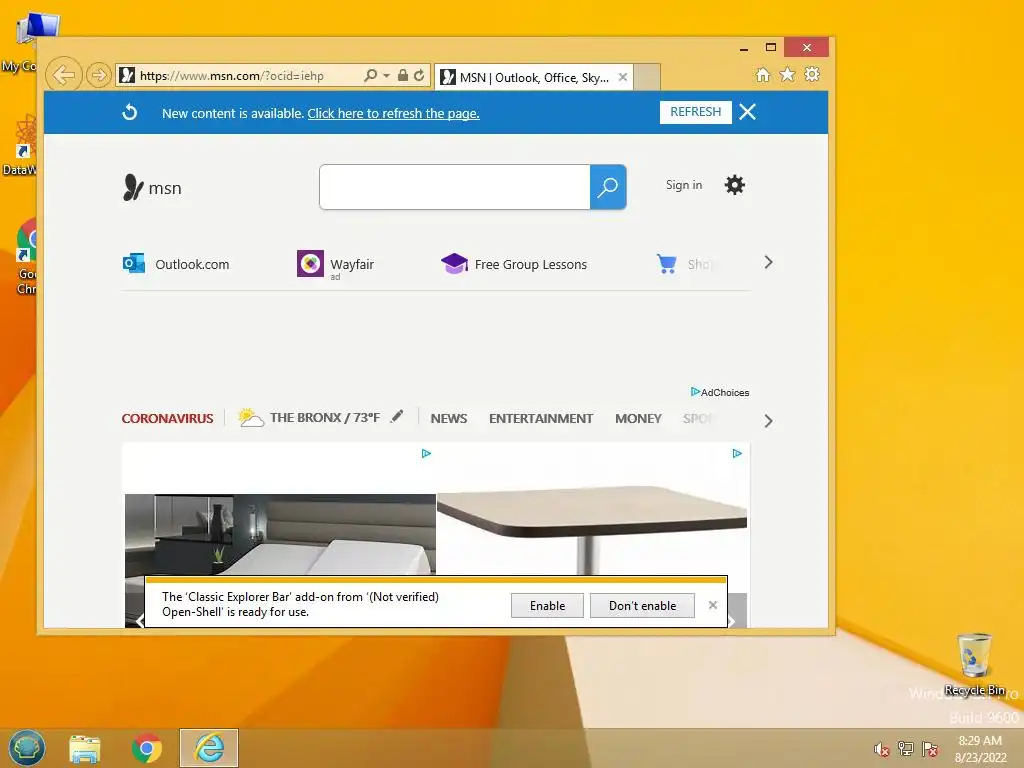View the security lock icon report
This screenshot has width=1024, height=768.
tap(403, 76)
